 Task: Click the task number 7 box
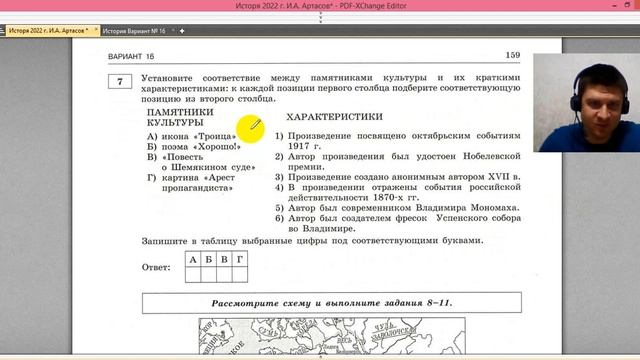point(120,81)
